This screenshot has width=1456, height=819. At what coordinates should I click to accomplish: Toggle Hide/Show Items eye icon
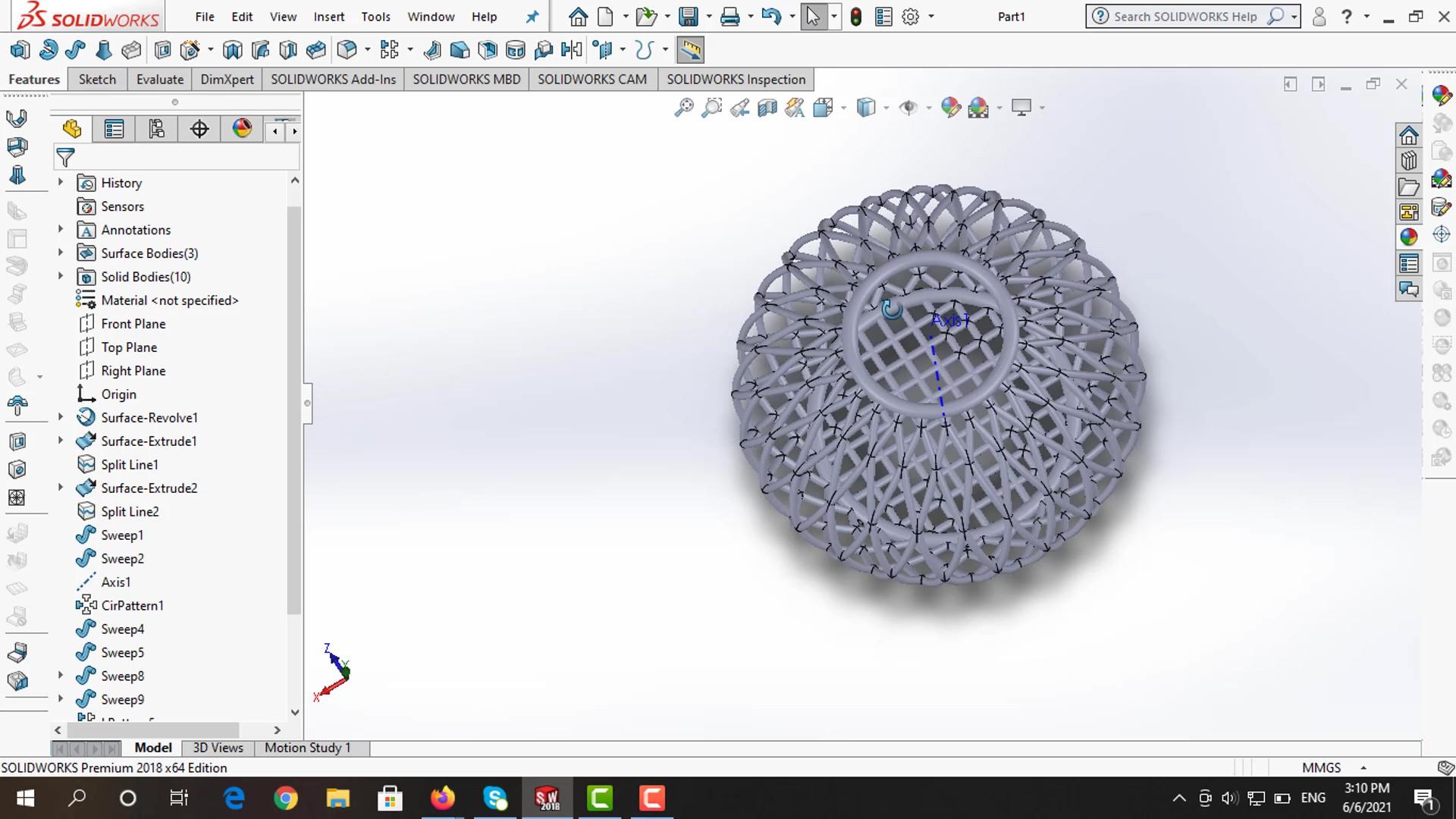(908, 108)
